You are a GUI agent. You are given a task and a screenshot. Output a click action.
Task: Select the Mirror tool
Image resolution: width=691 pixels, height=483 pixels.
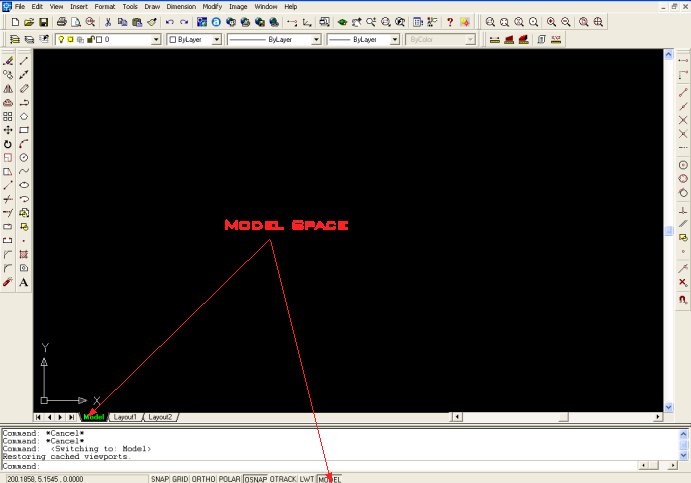tap(8, 89)
